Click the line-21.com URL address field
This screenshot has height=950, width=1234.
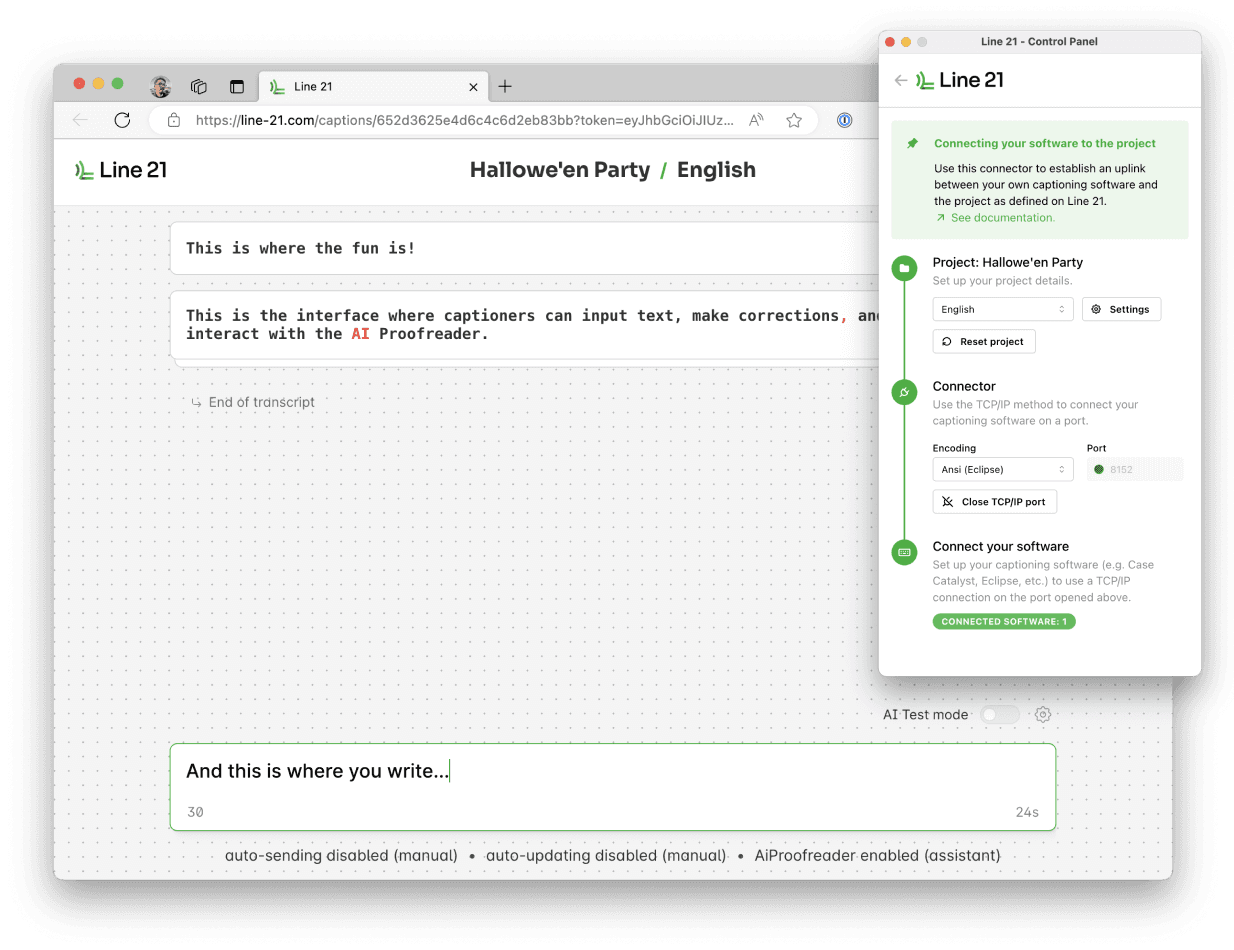pos(465,120)
